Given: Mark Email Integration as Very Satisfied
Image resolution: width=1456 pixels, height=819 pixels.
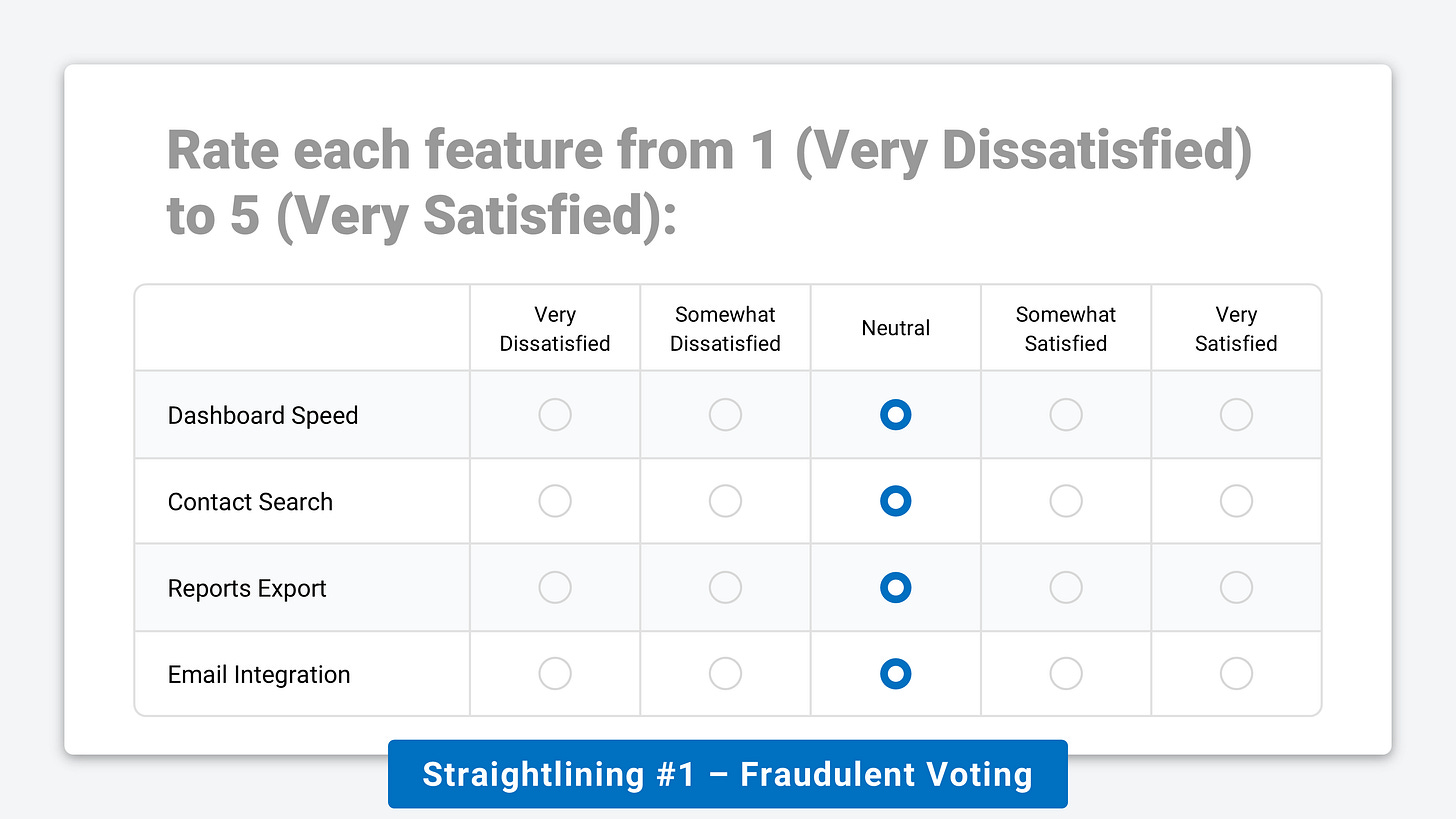Looking at the screenshot, I should (1236, 674).
